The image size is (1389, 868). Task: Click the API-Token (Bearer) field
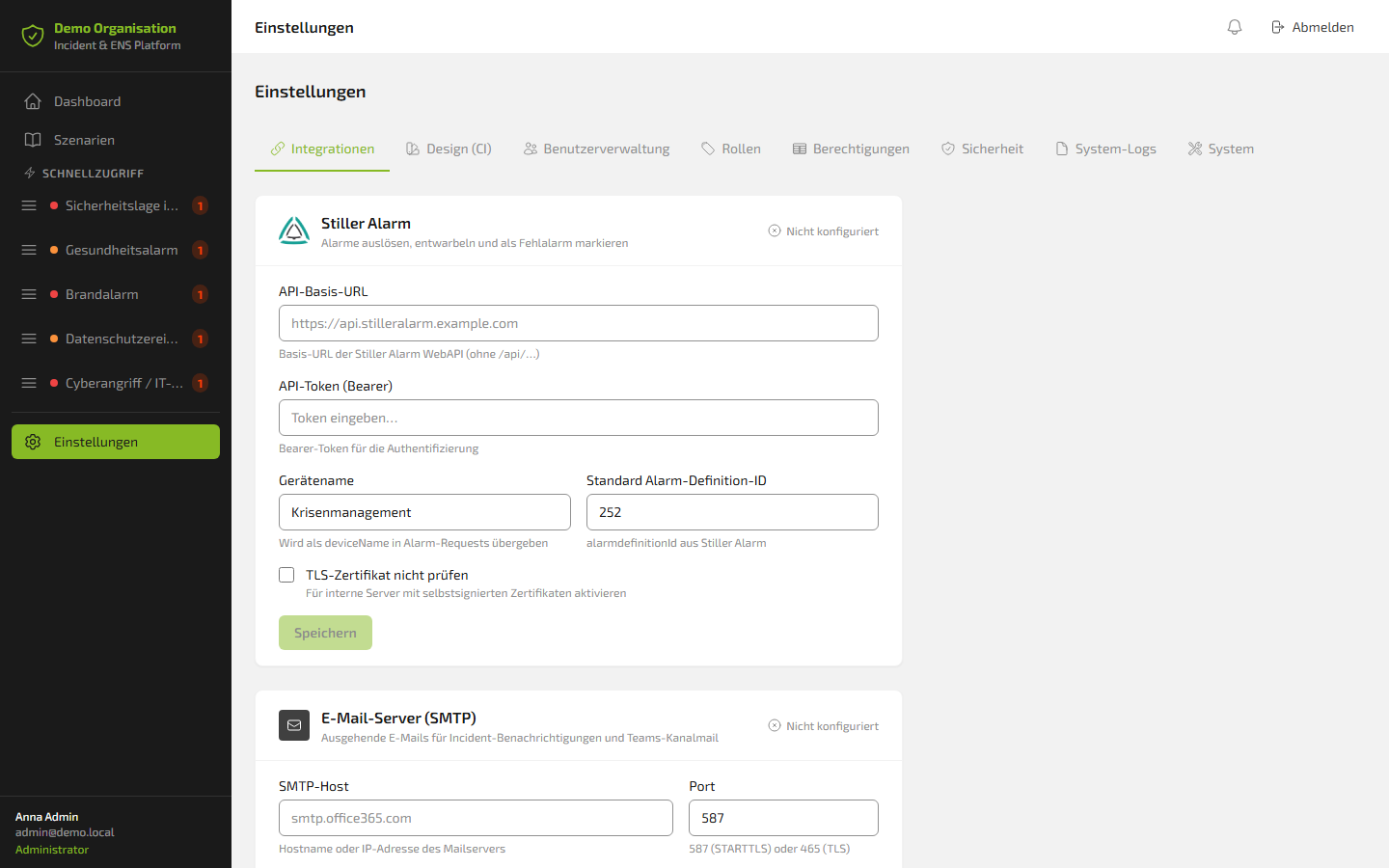pyautogui.click(x=579, y=418)
